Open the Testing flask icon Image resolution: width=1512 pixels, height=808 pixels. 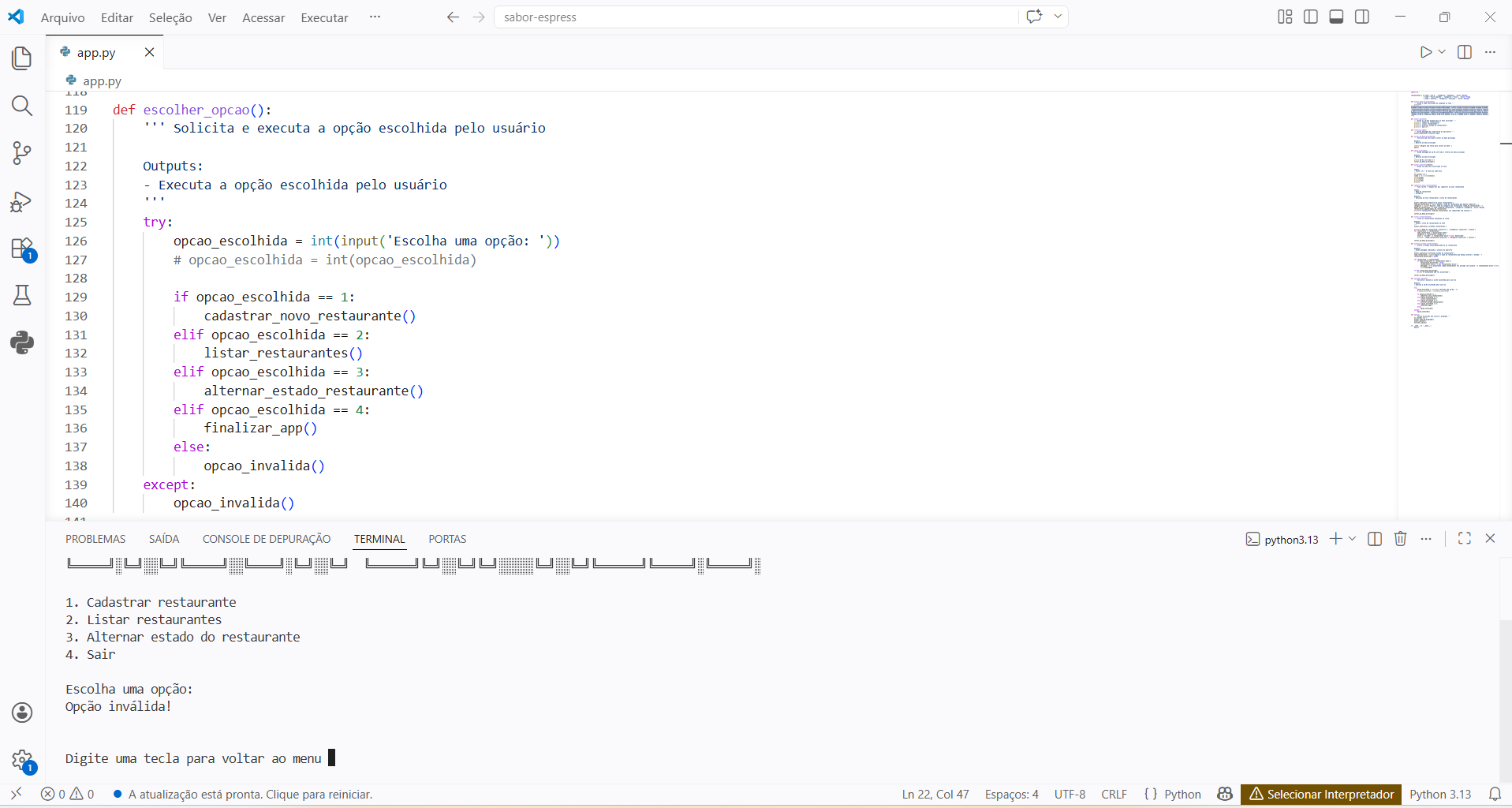pos(22,296)
